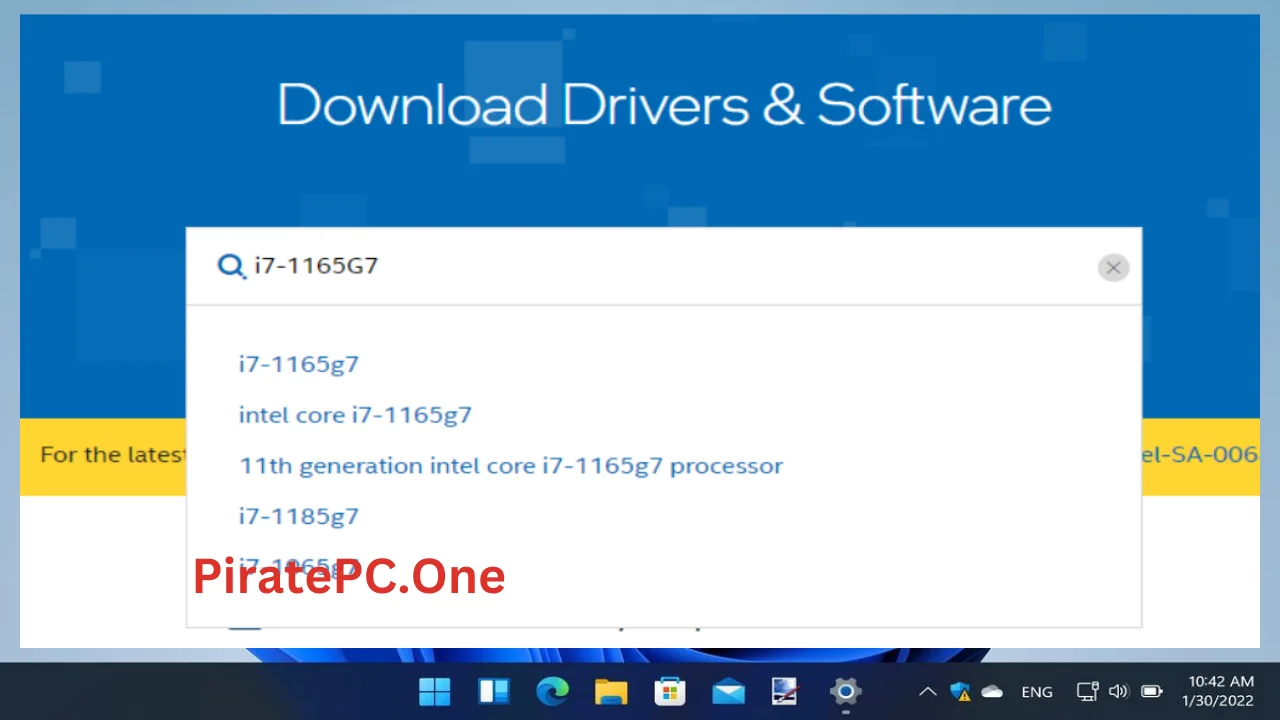Viewport: 1280px width, 720px height.
Task: Switch input language via ENG indicator
Action: point(1037,692)
